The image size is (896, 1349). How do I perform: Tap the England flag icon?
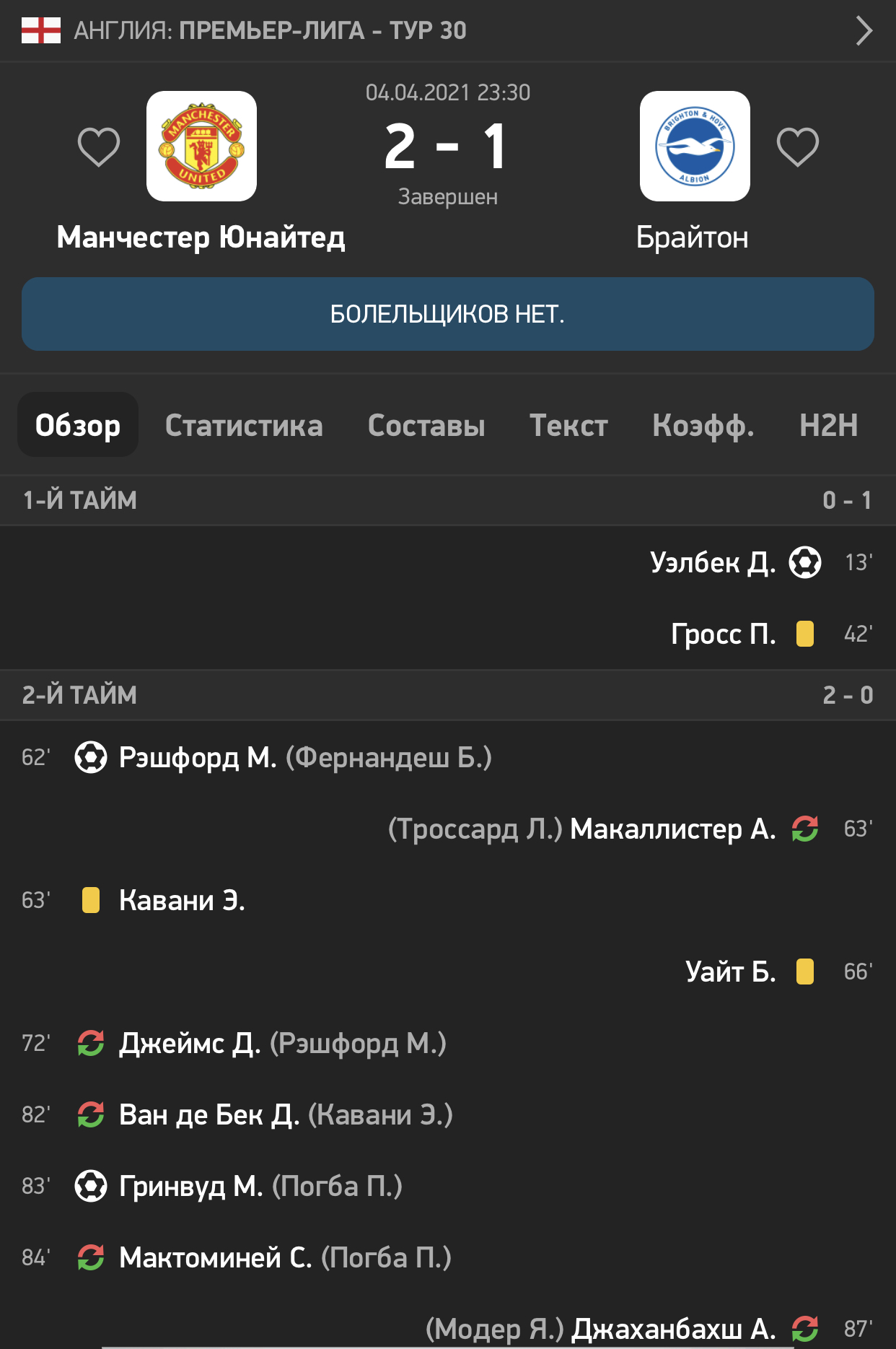[41, 30]
